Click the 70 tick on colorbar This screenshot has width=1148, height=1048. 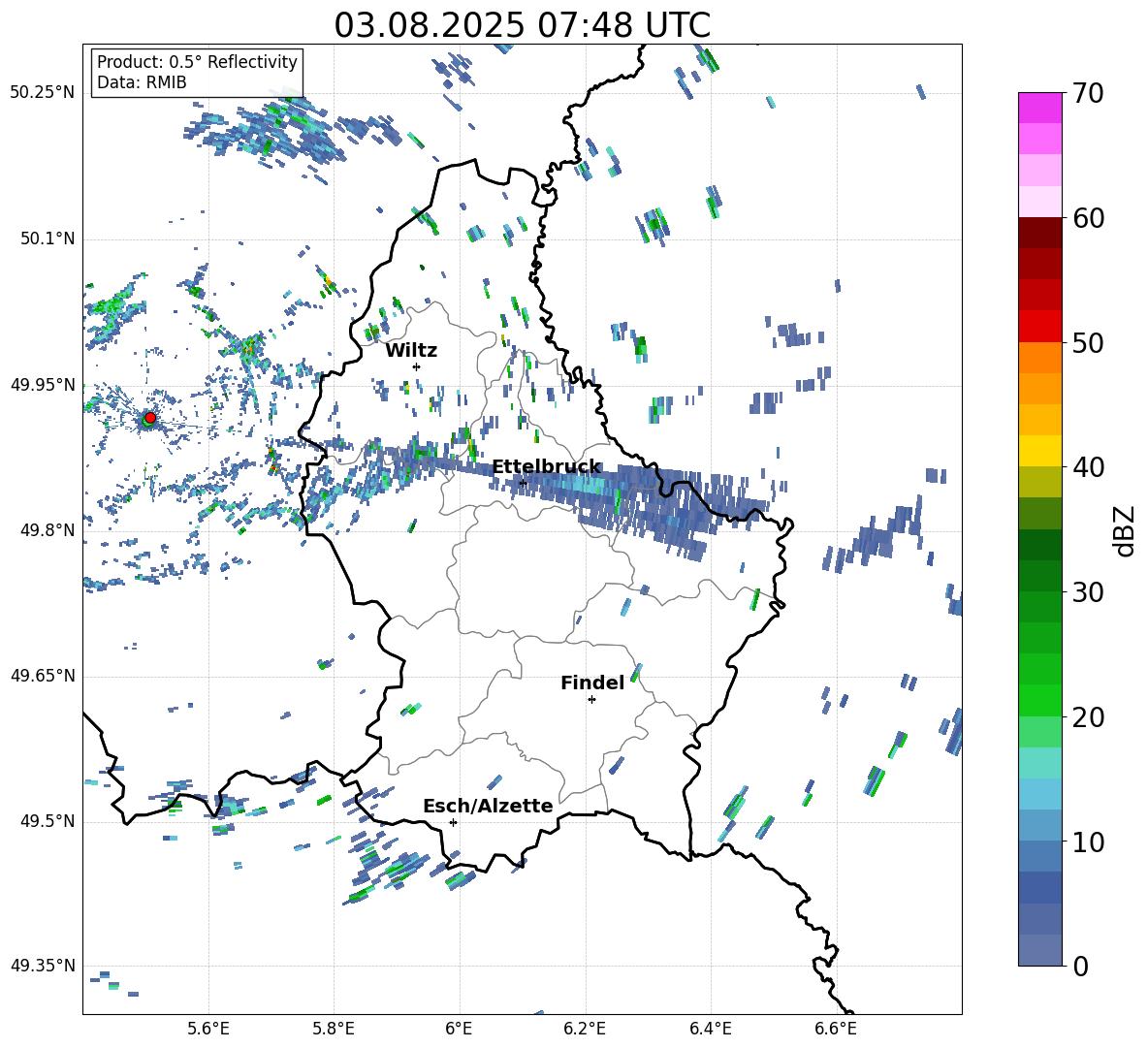click(x=1088, y=93)
